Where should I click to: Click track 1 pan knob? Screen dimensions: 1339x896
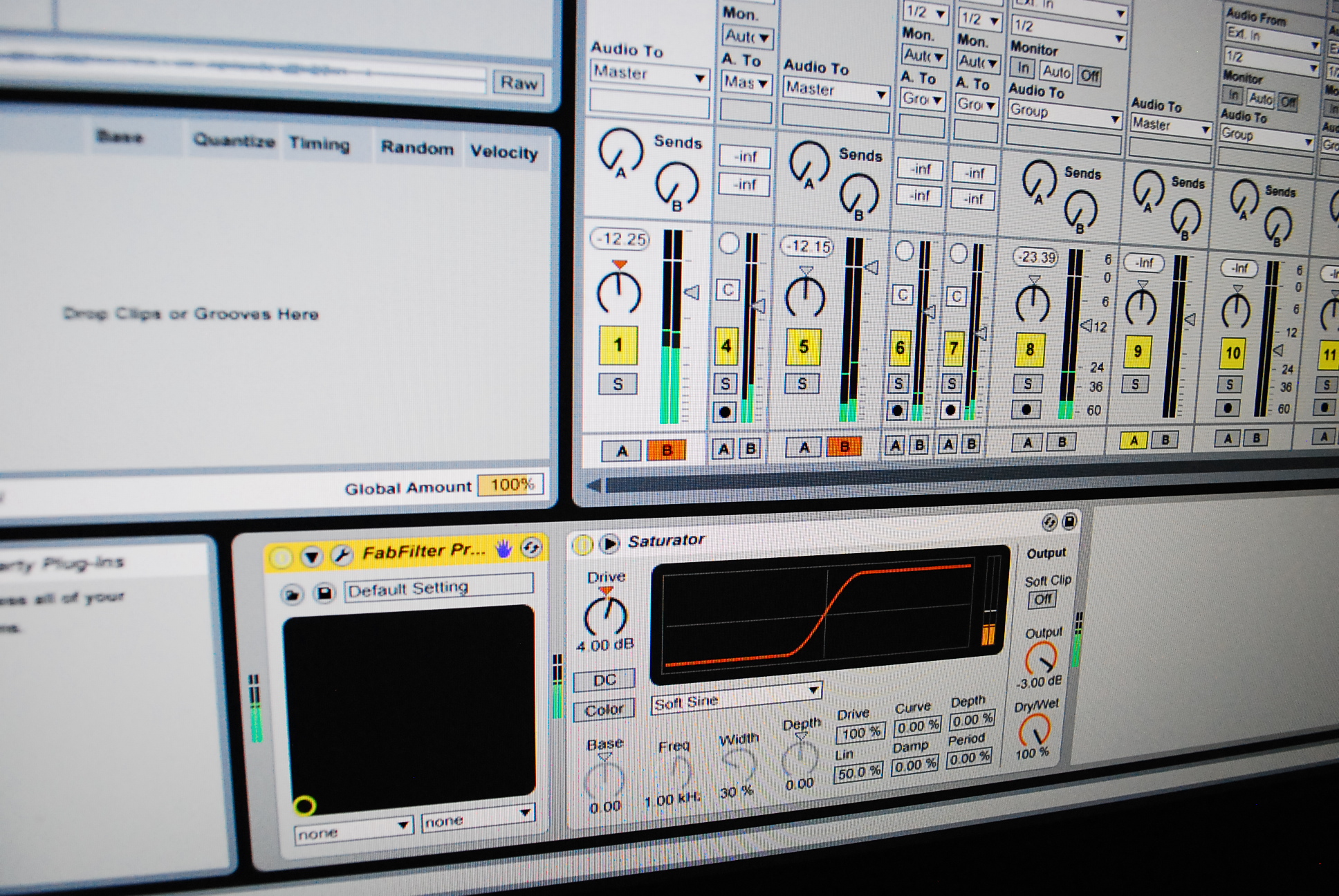618,292
